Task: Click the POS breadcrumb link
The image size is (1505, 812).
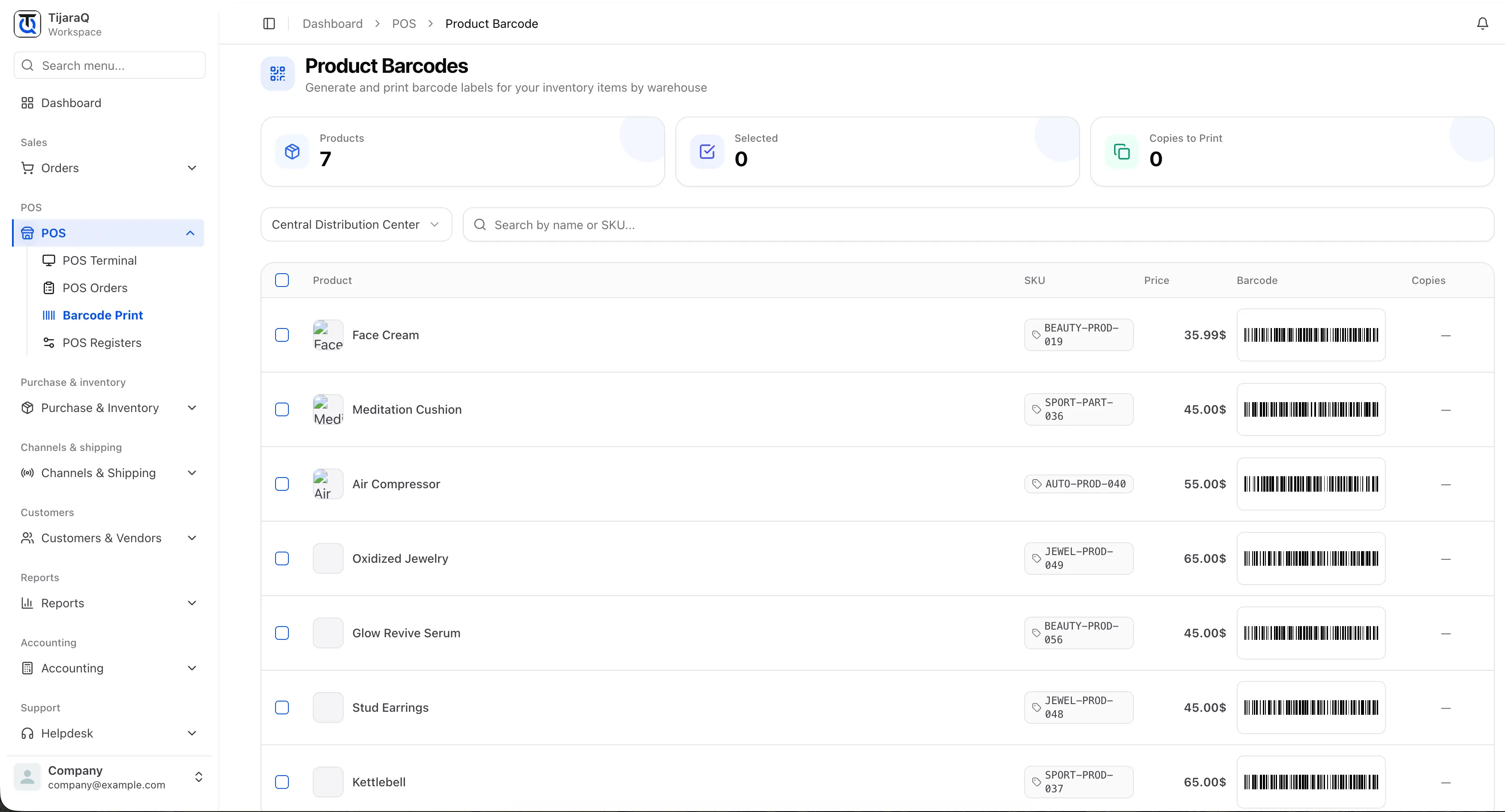Action: tap(404, 24)
